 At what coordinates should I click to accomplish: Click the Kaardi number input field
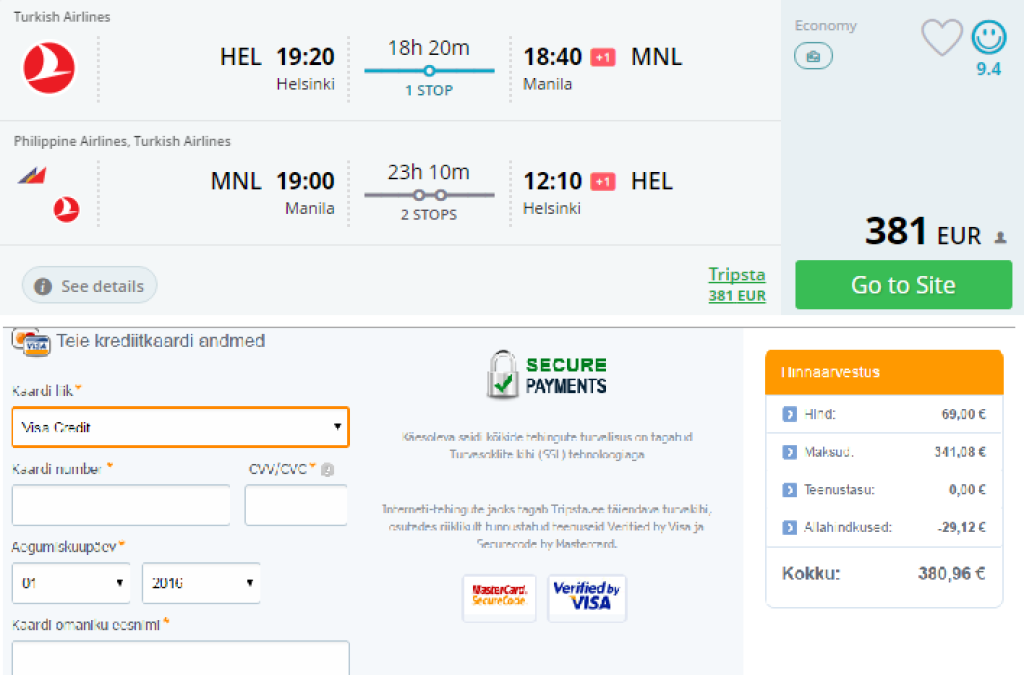coord(121,505)
